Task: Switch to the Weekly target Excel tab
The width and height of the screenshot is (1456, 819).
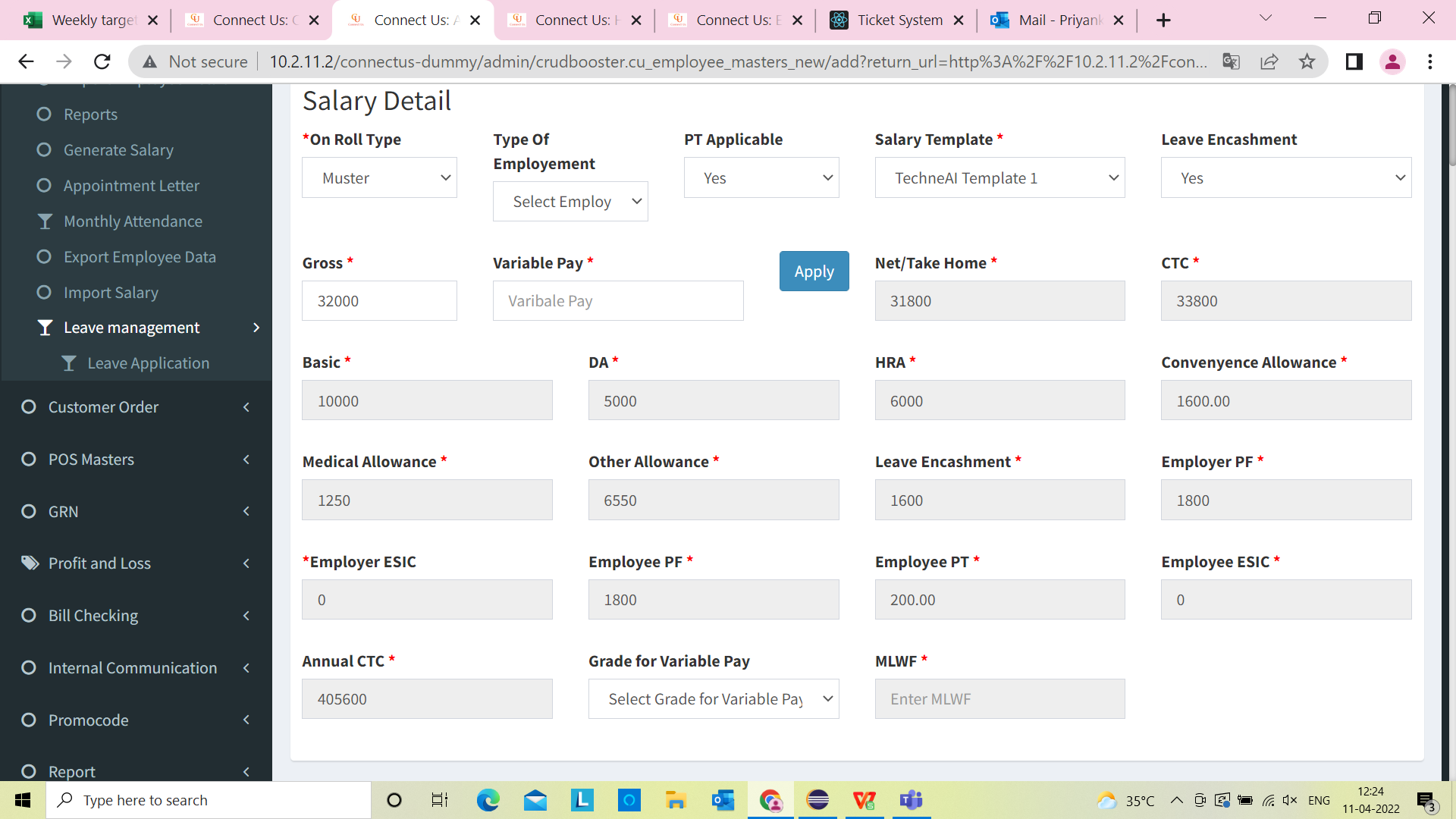Action: (89, 20)
